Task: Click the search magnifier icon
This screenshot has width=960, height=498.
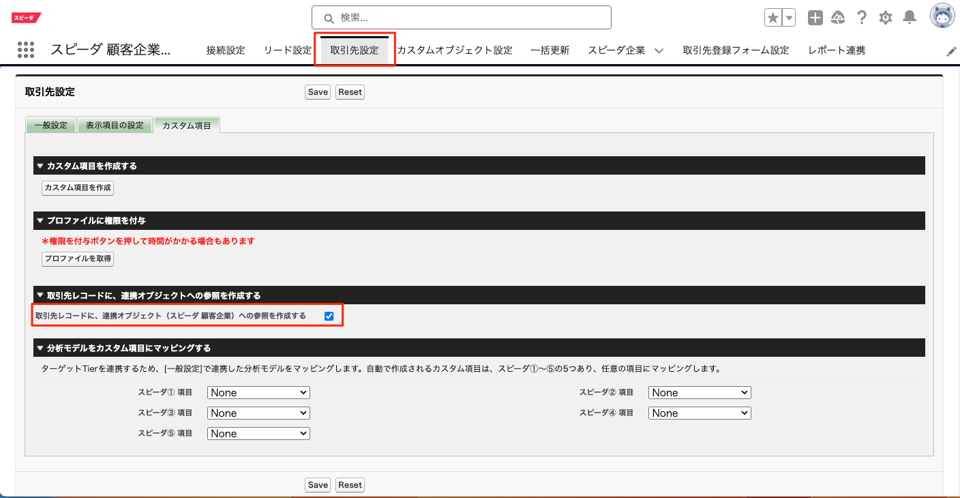Action: coord(329,18)
